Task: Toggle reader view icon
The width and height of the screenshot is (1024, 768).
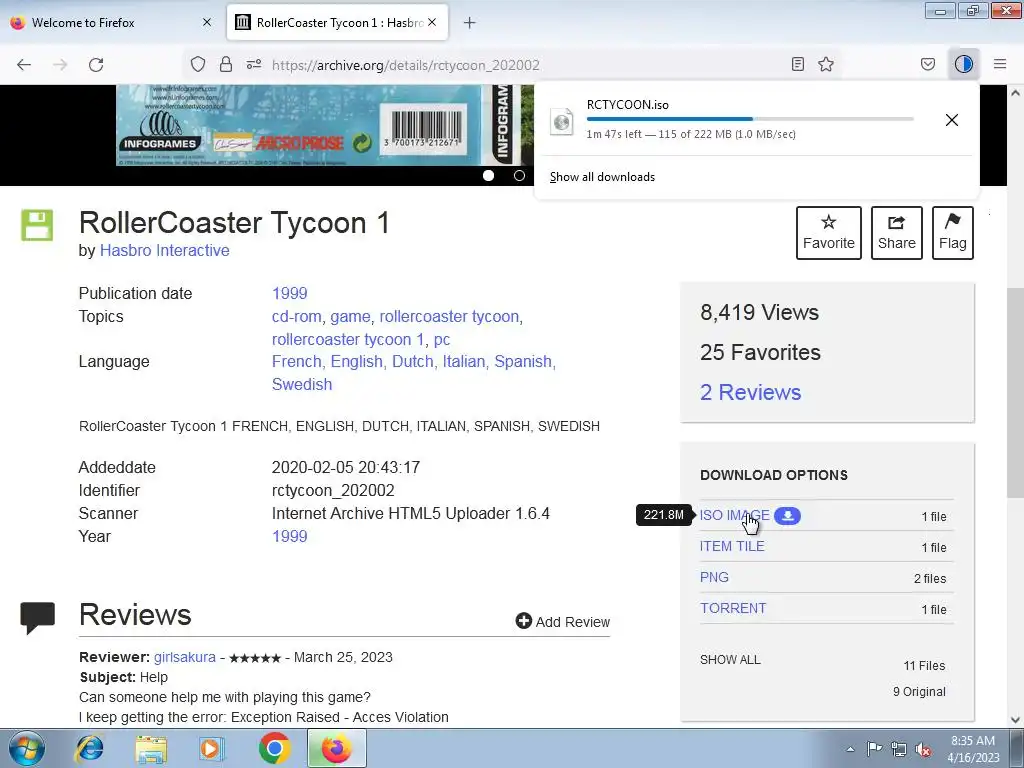Action: click(x=797, y=65)
